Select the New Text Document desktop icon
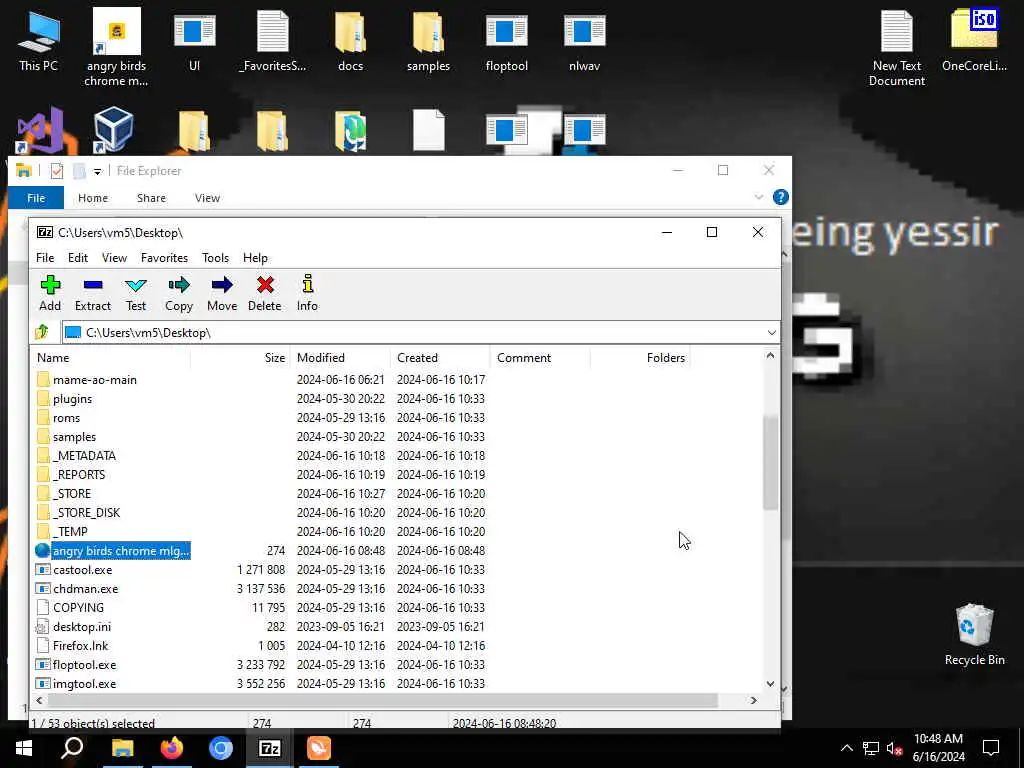 click(897, 48)
